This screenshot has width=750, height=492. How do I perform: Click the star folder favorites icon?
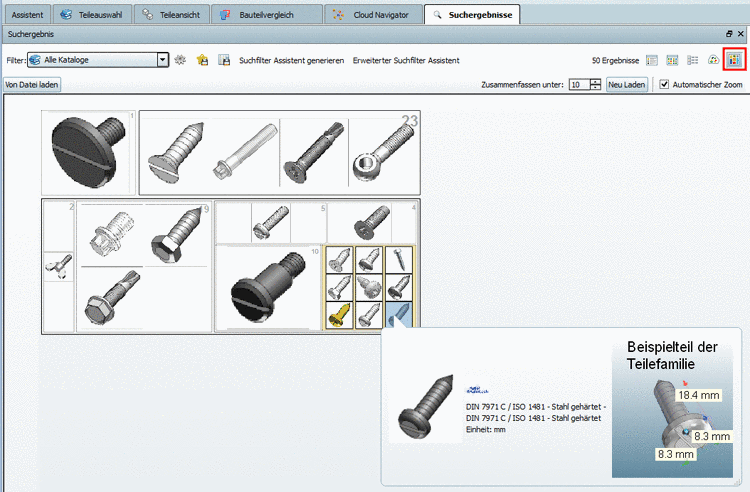click(202, 60)
